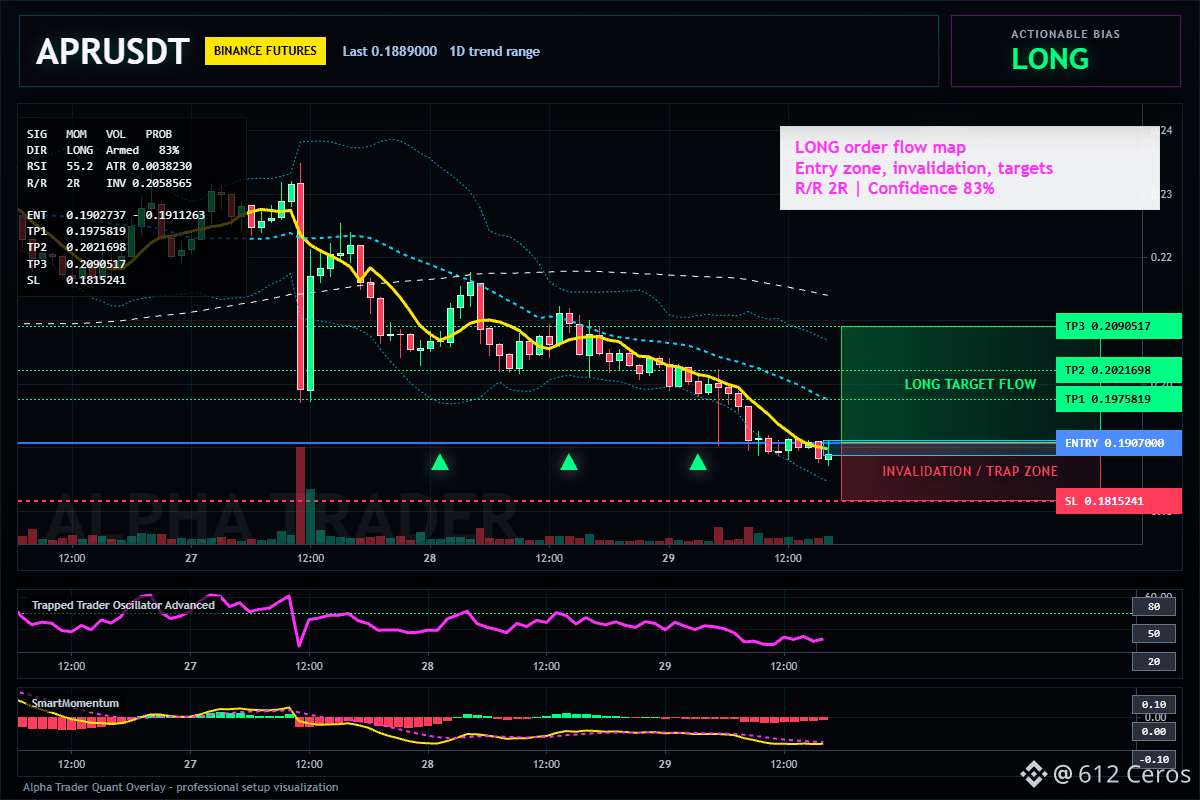Click the TP3 row in the stats panel
The height and width of the screenshot is (800, 1200).
pyautogui.click(x=77, y=264)
